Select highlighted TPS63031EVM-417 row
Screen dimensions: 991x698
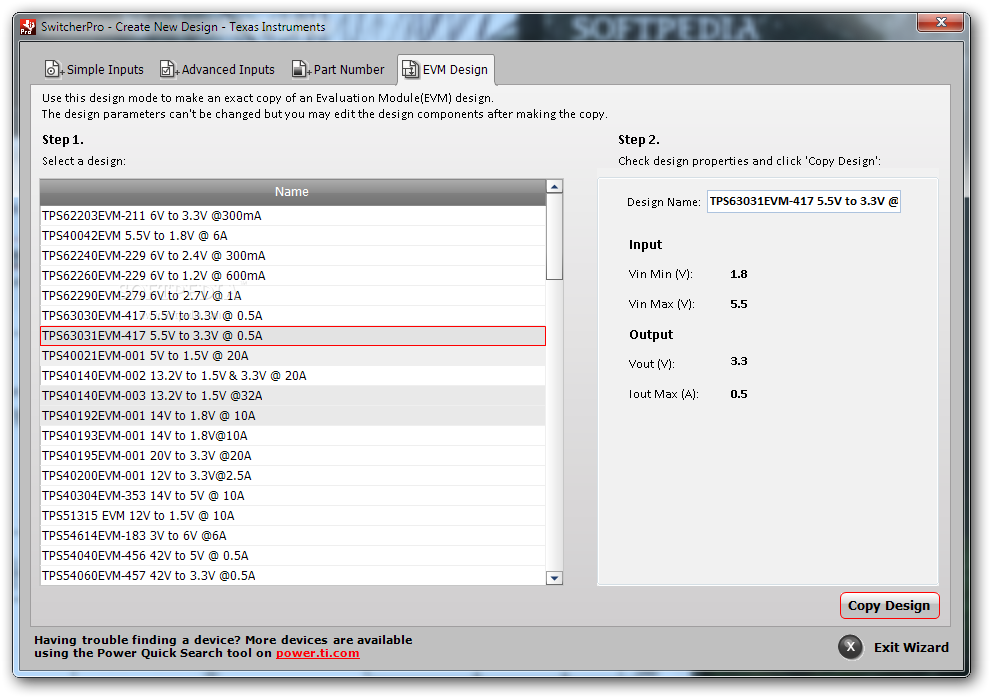tap(293, 336)
